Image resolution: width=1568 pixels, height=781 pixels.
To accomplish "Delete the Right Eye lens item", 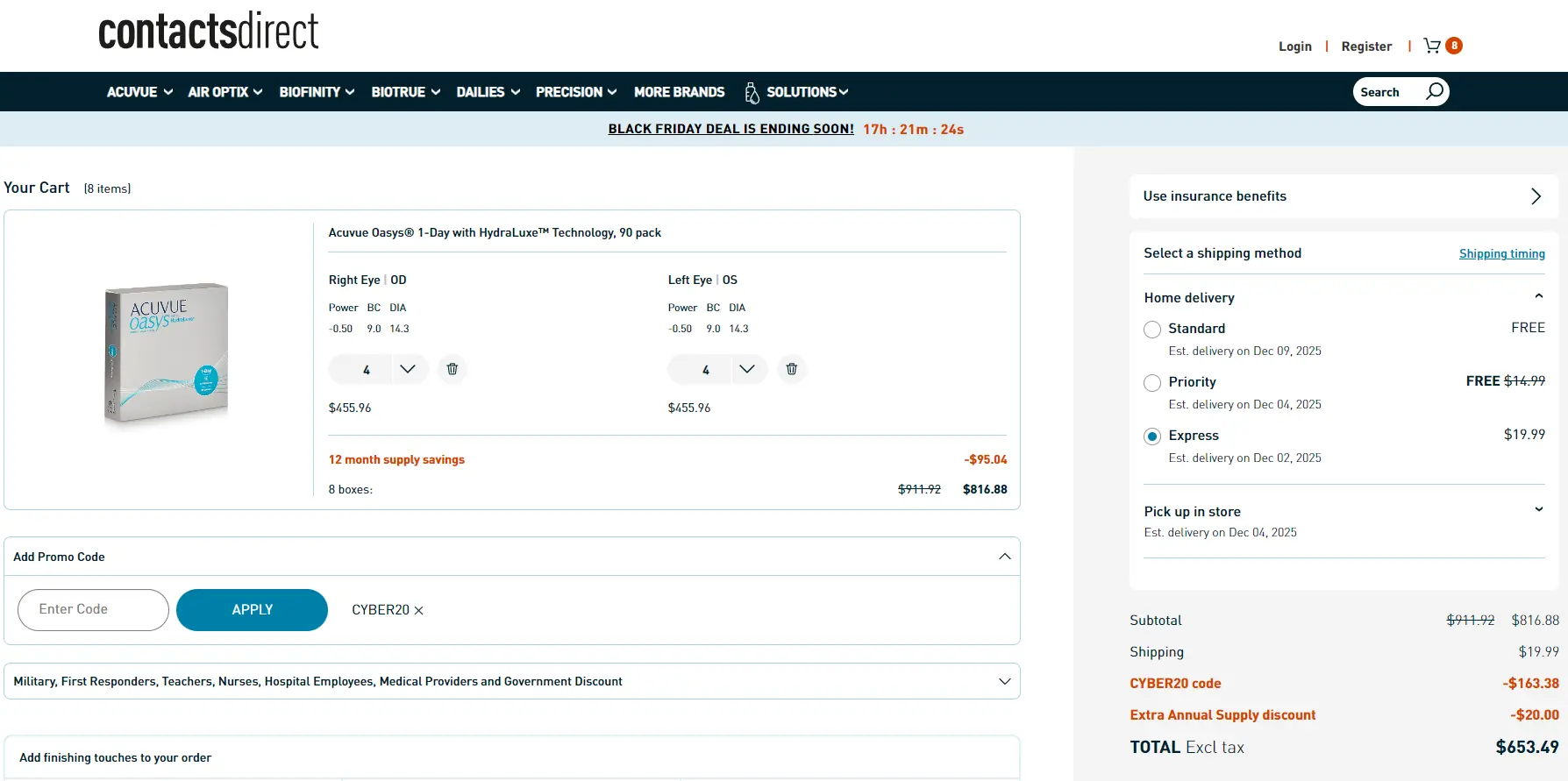I will tap(452, 369).
